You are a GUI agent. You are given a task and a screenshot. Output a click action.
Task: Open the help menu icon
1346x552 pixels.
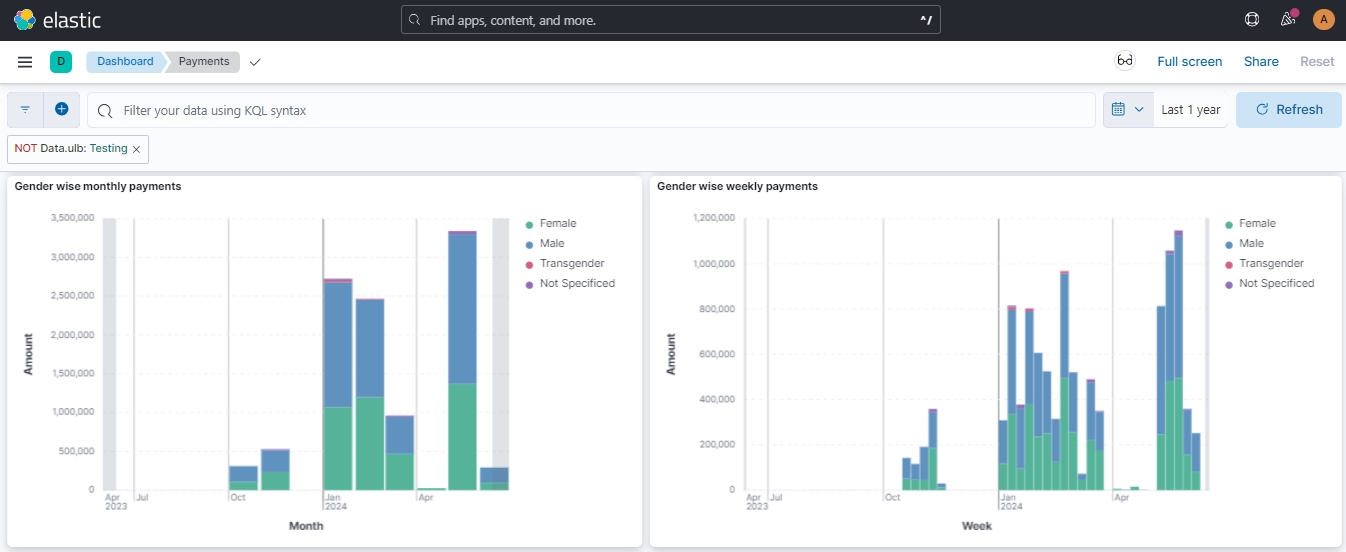pyautogui.click(x=1251, y=20)
